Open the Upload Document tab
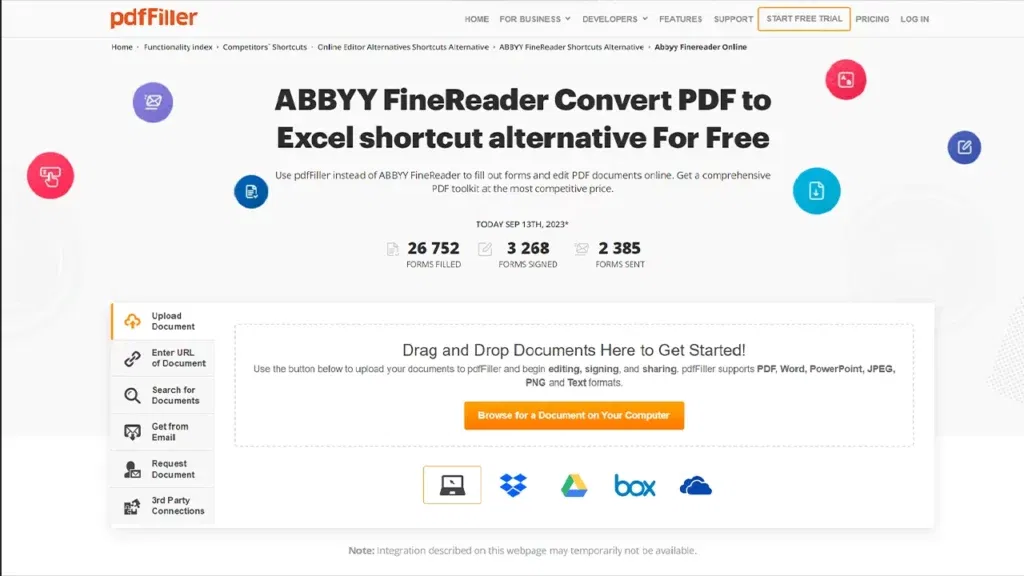Image resolution: width=1024 pixels, height=576 pixels. click(163, 321)
